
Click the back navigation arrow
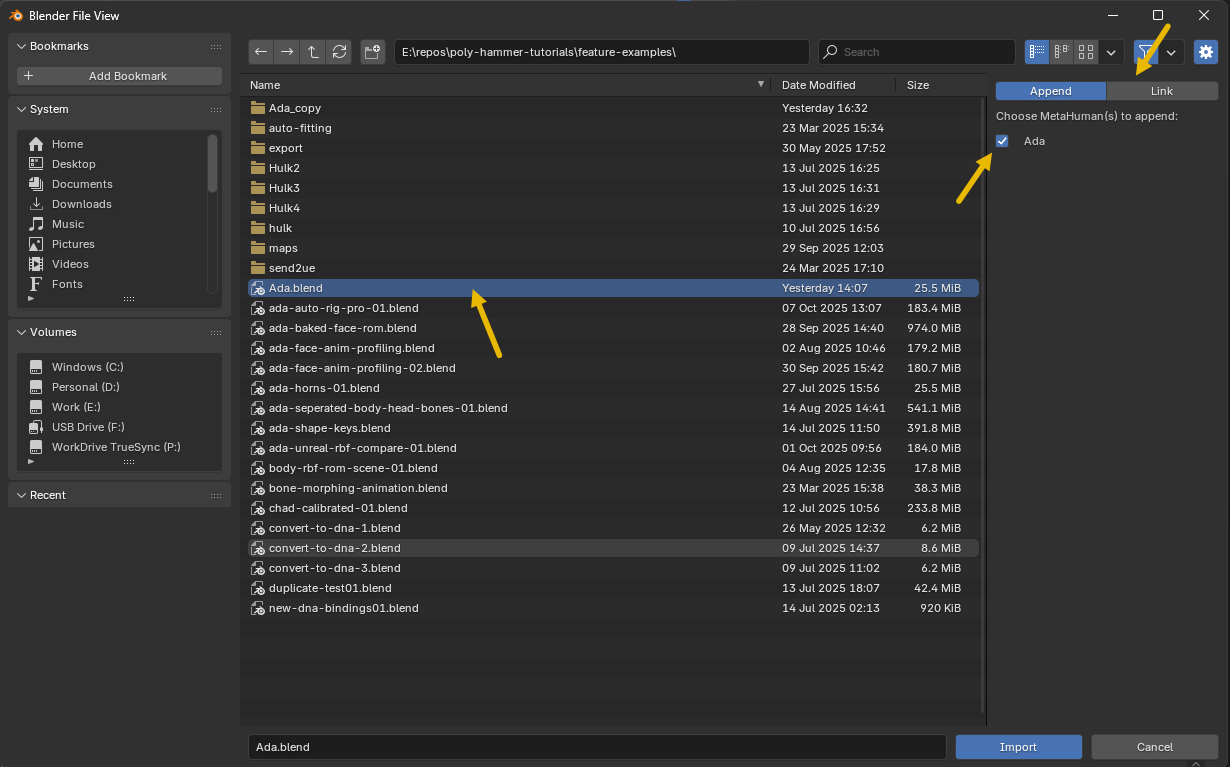coord(261,52)
